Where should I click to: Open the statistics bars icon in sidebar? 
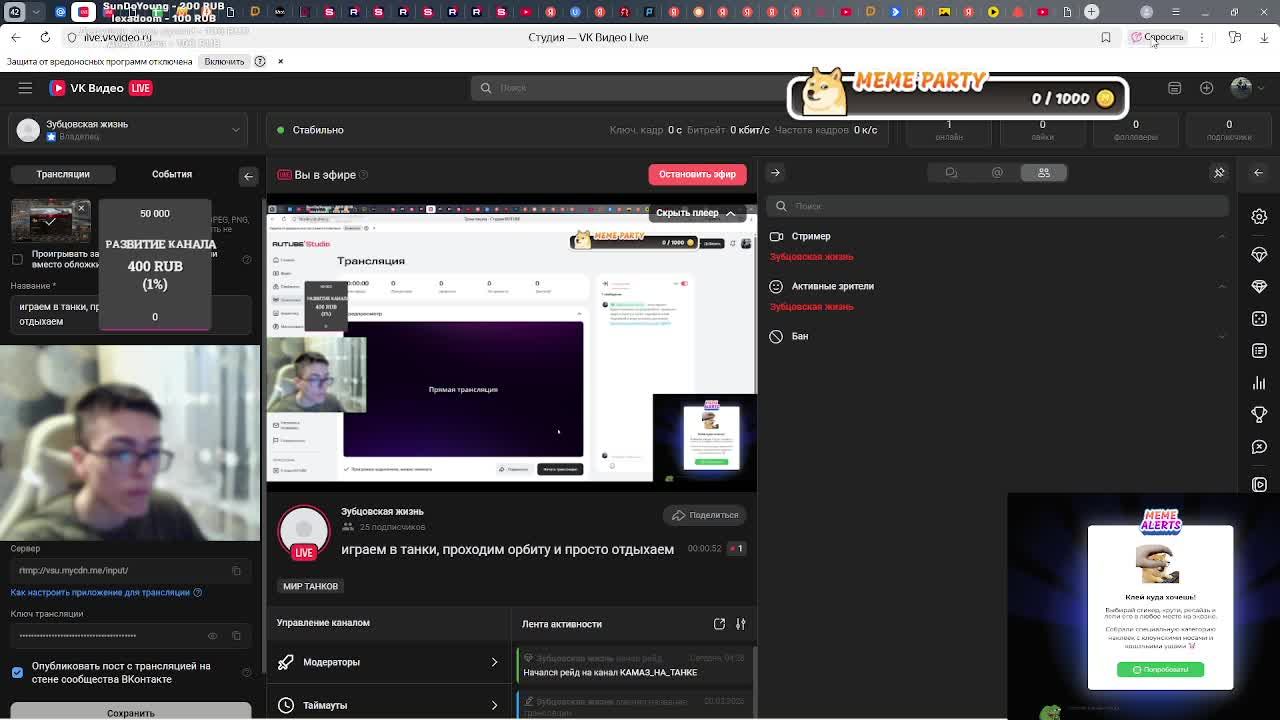[1259, 383]
